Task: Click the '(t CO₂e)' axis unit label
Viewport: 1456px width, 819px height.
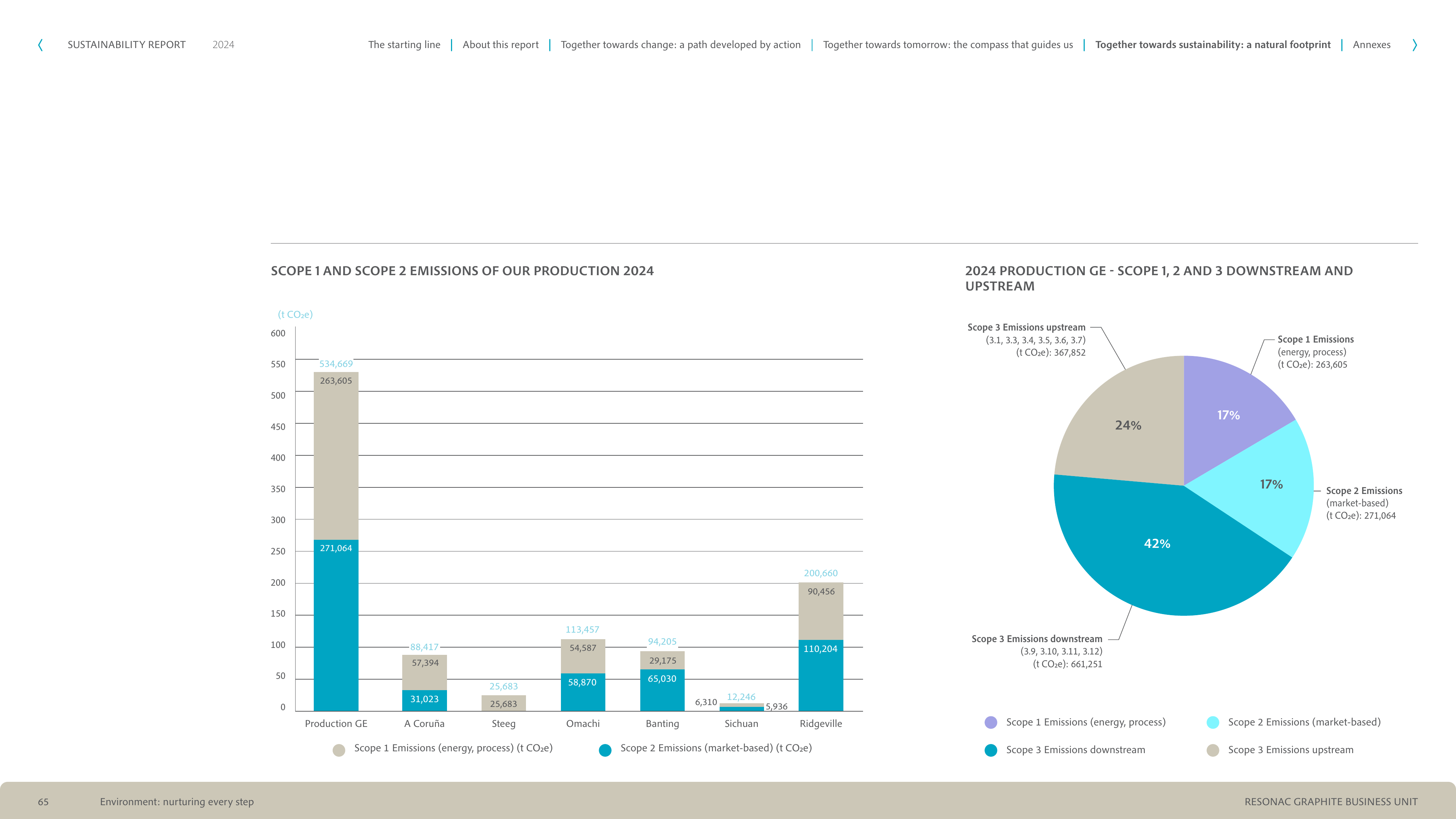Action: [295, 314]
